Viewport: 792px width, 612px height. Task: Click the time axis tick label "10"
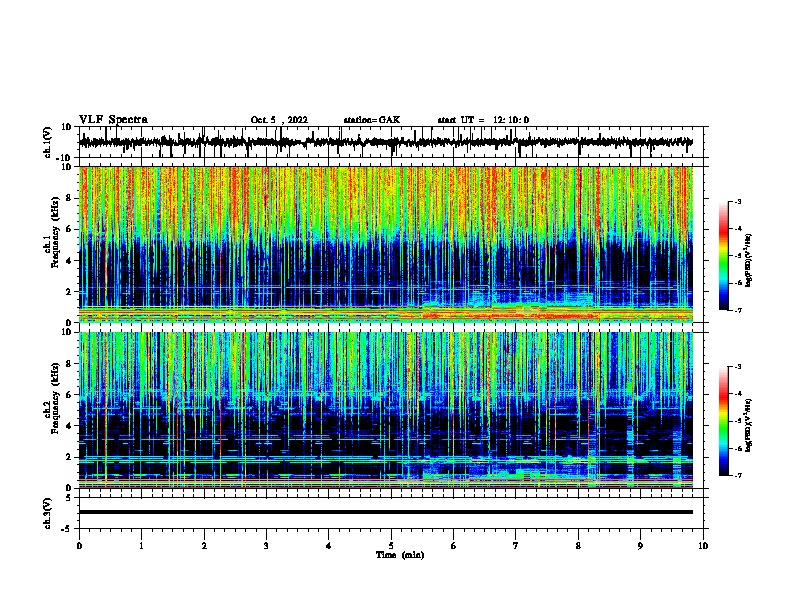(703, 546)
